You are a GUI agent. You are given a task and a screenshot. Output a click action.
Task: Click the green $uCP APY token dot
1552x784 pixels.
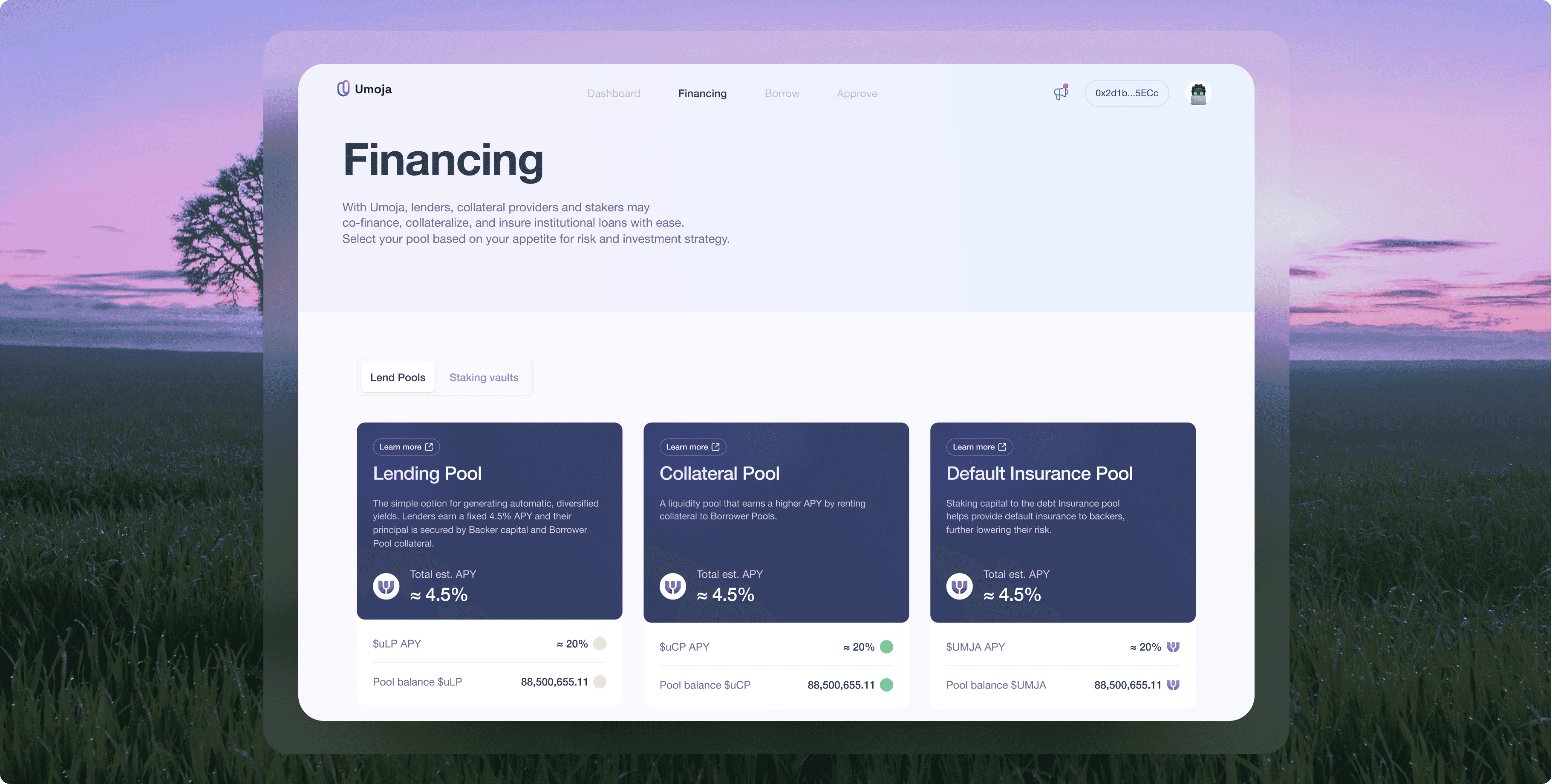[886, 647]
